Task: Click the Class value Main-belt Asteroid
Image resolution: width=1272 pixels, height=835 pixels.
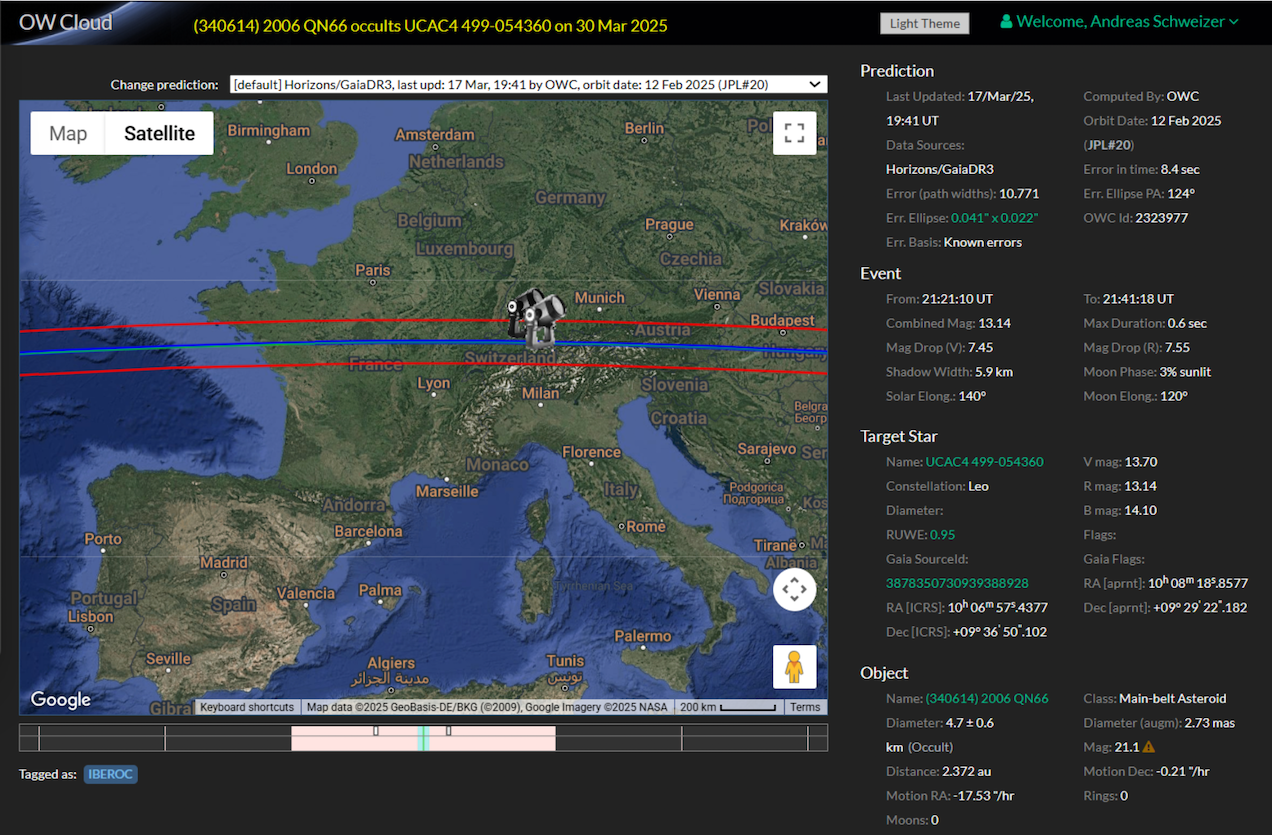Action: point(1171,698)
